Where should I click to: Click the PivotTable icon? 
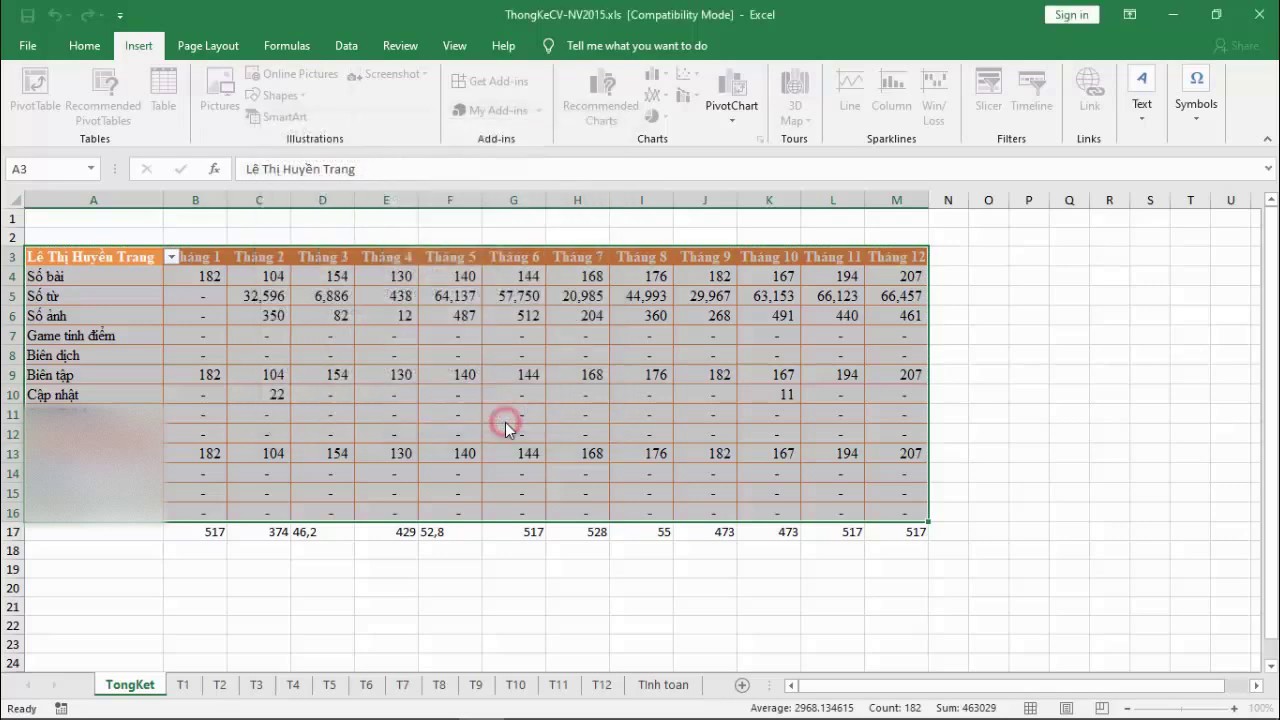(35, 92)
